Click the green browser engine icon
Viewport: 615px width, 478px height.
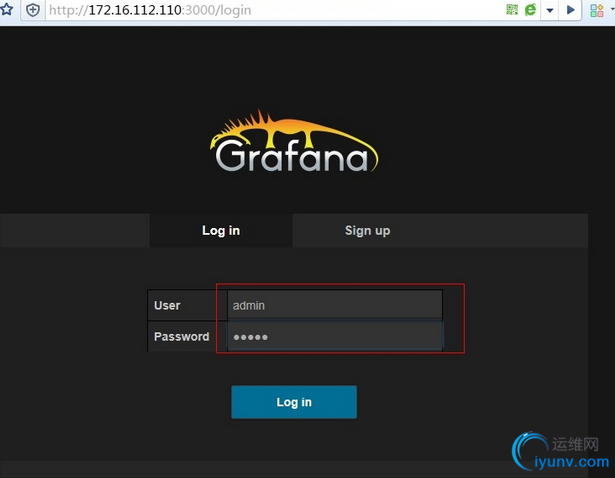coord(530,10)
